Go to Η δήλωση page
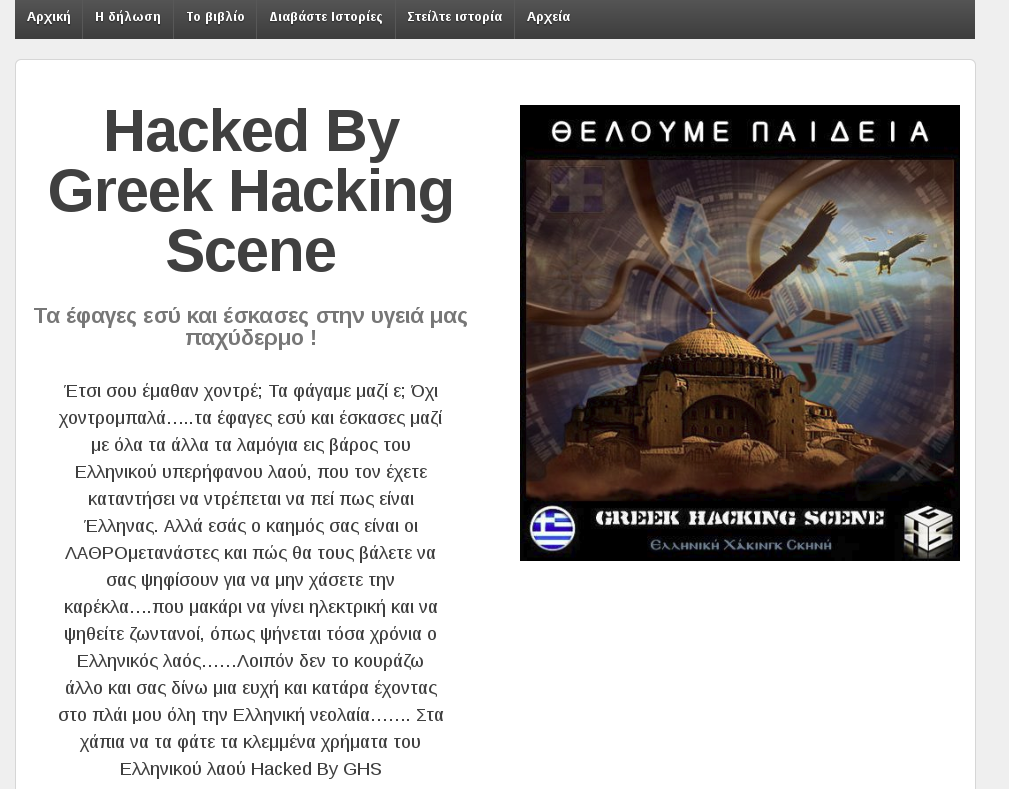Viewport: 1009px width, 789px height. (x=128, y=17)
